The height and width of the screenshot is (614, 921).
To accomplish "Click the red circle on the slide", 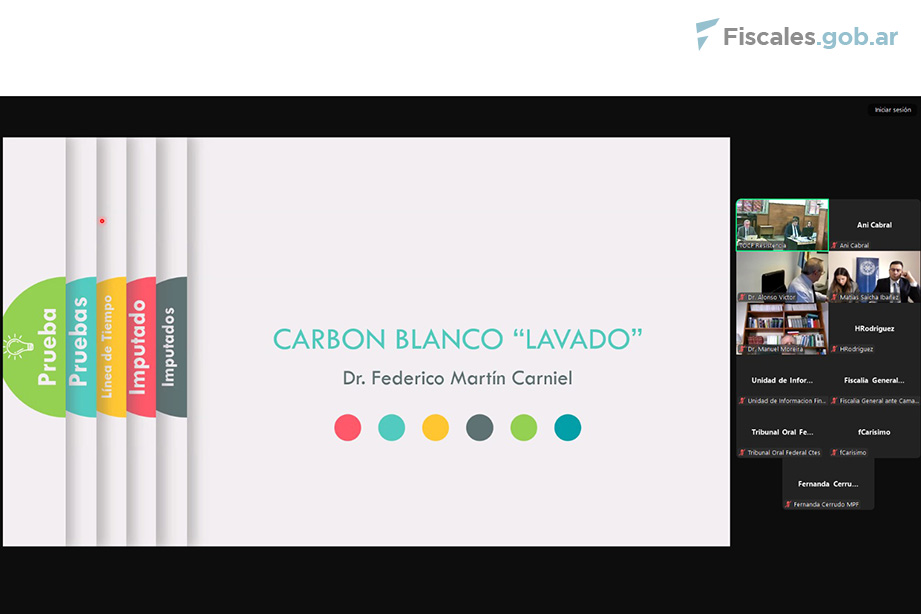I will (x=347, y=428).
